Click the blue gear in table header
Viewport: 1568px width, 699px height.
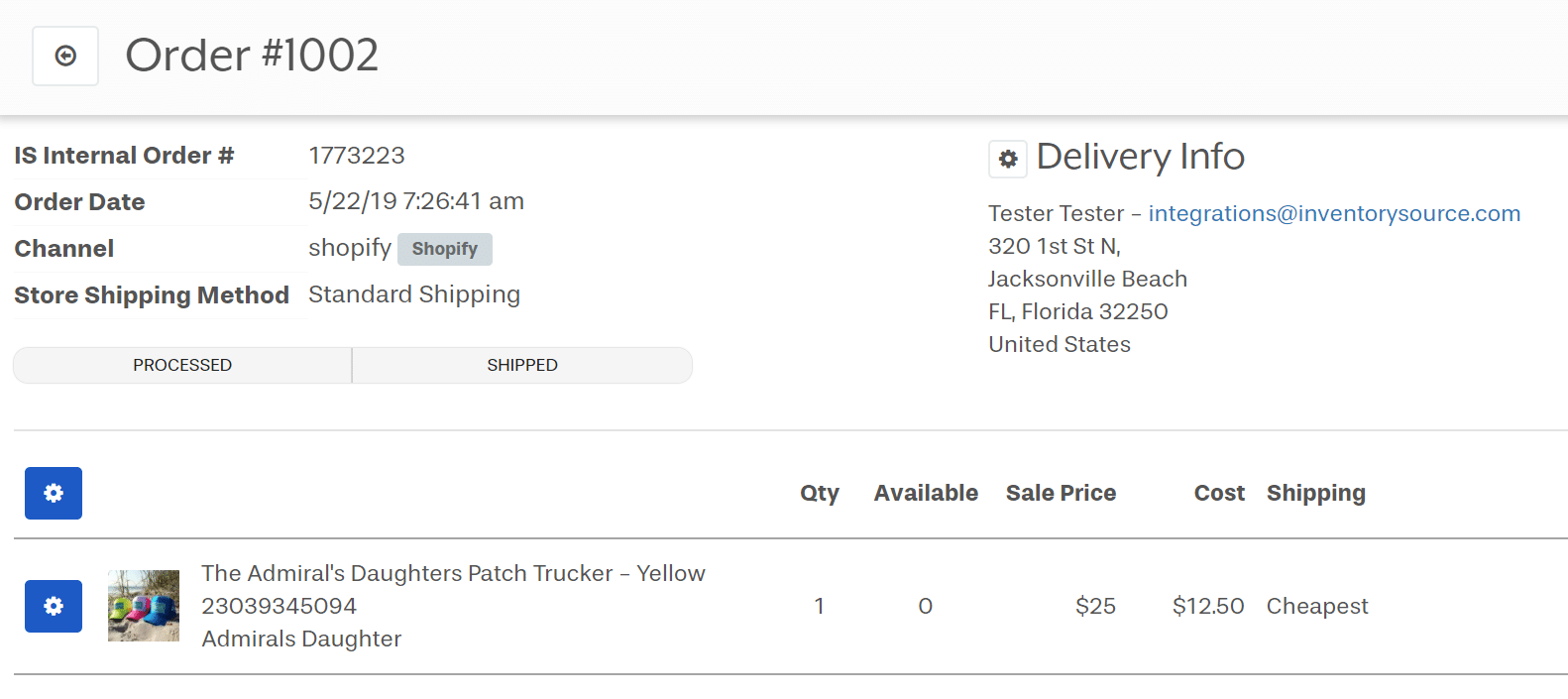pos(54,493)
